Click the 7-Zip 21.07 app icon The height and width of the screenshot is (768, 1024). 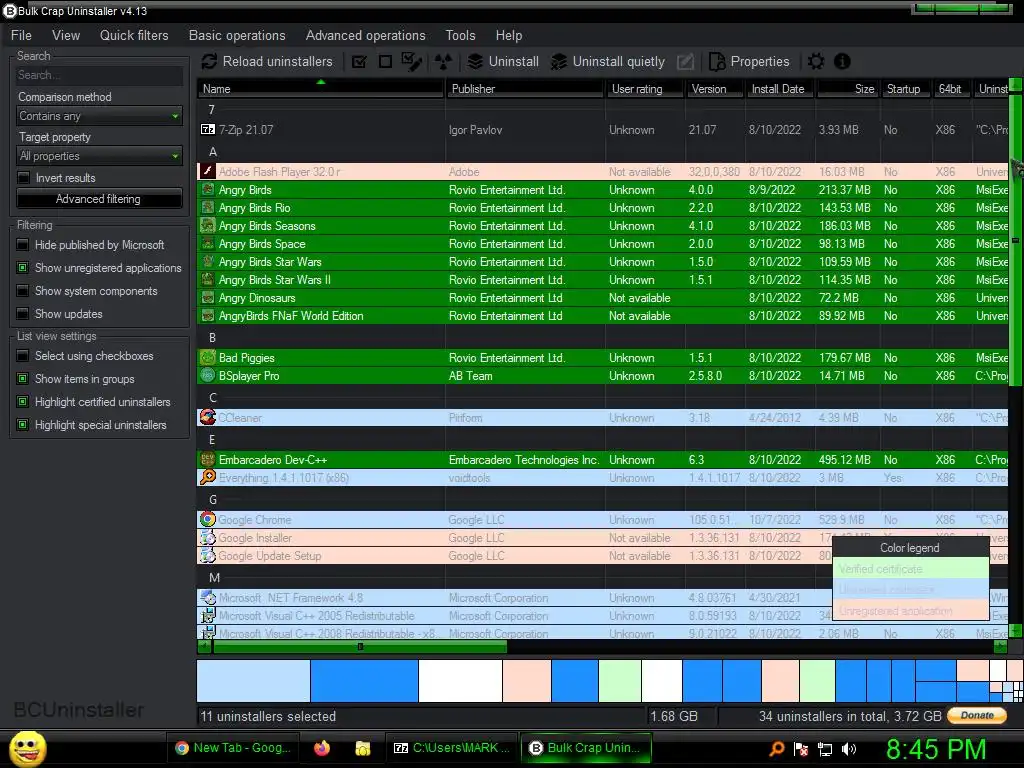click(x=208, y=129)
